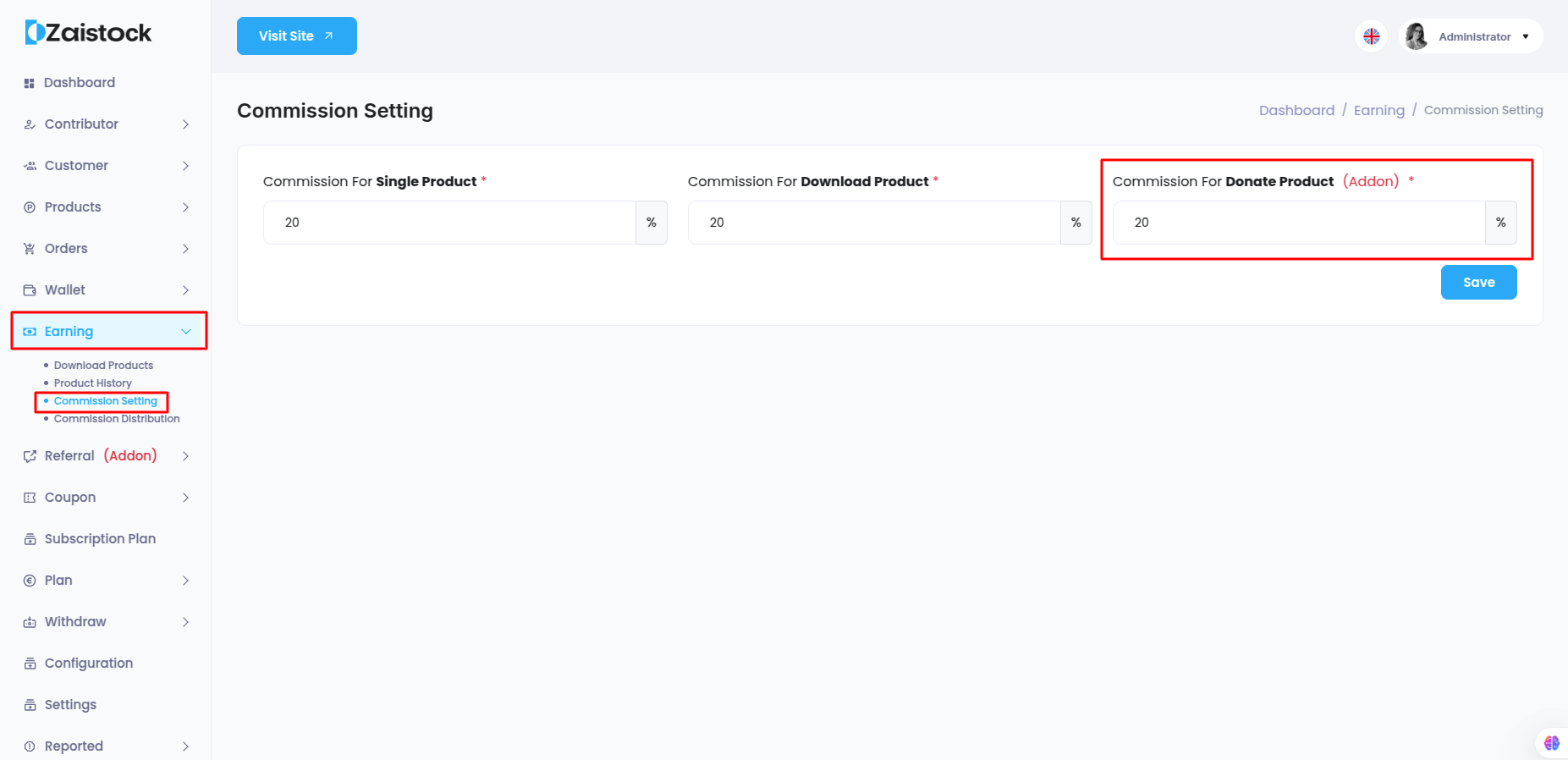Image resolution: width=1568 pixels, height=760 pixels.
Task: Click the Reported alert icon
Action: tap(30, 746)
